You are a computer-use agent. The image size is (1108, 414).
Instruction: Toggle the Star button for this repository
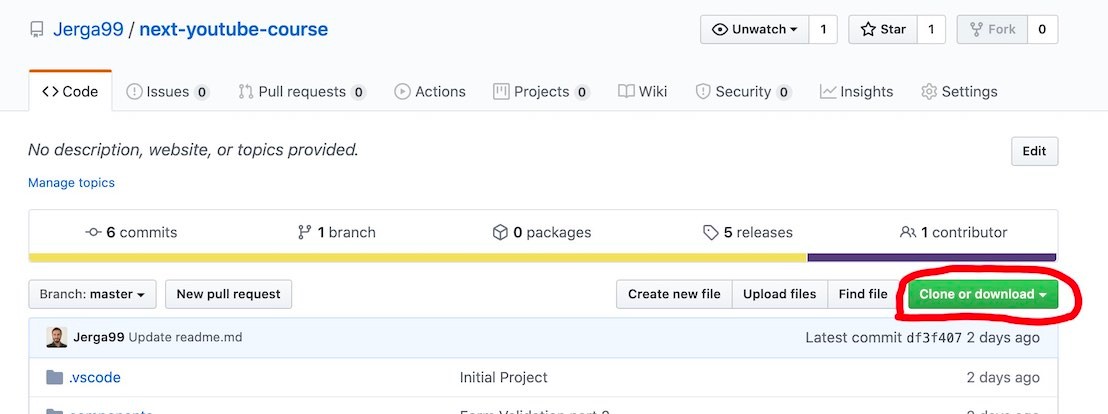click(x=880, y=30)
